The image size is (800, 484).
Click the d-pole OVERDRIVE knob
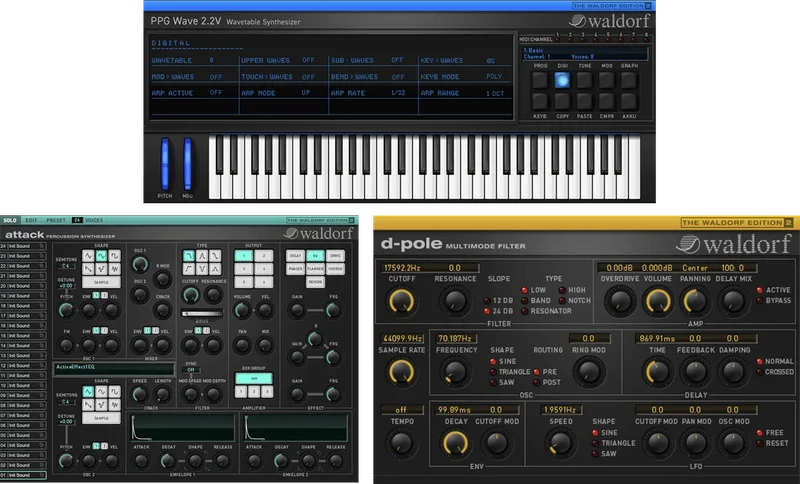(x=620, y=301)
